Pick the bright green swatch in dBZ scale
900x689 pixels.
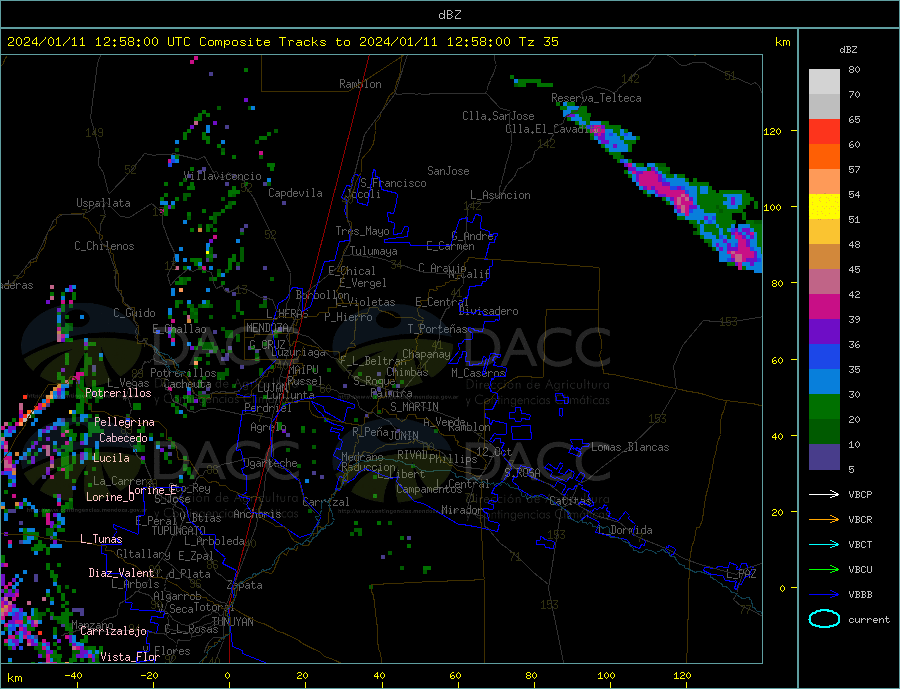tap(824, 407)
